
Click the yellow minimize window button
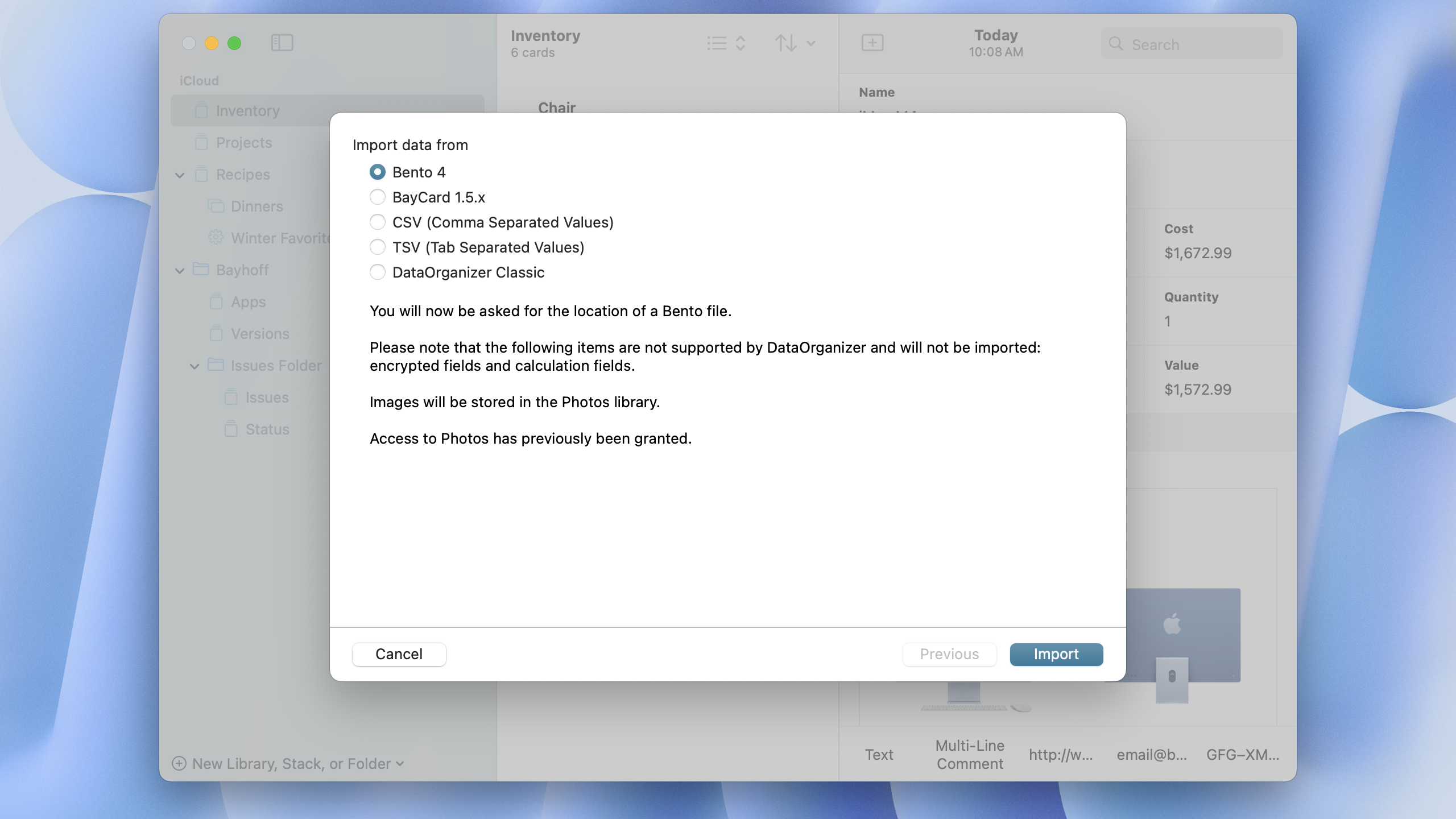click(212, 43)
